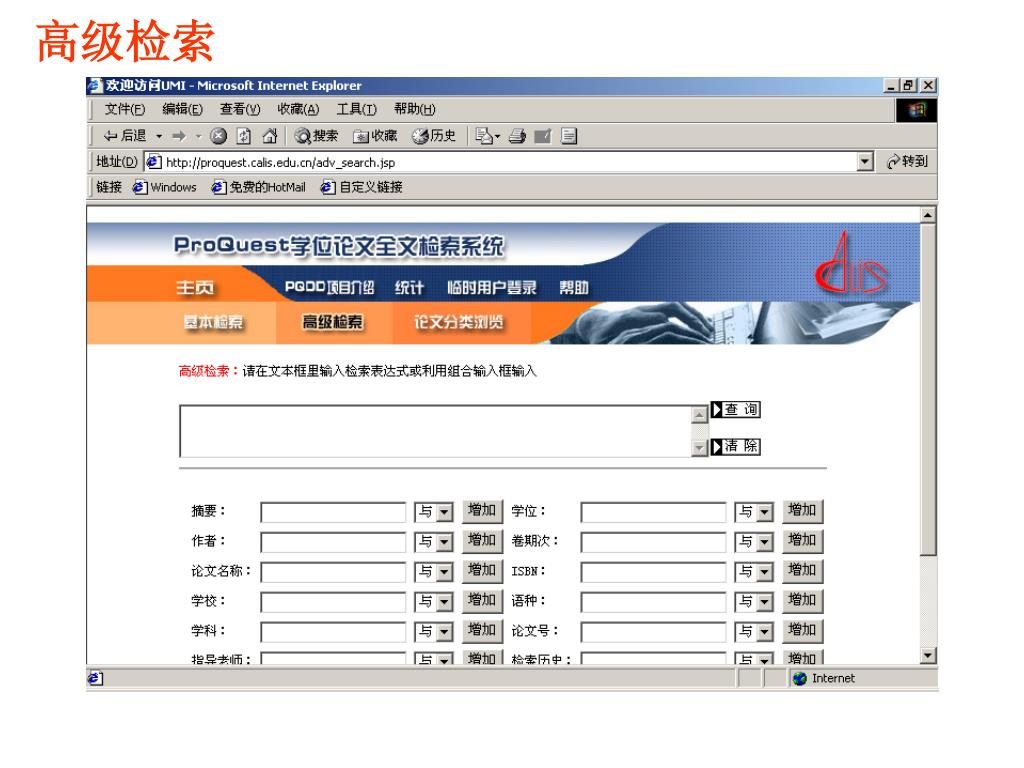This screenshot has height=768, width=1024.
Task: Click the address bar URL field
Action: 501,161
